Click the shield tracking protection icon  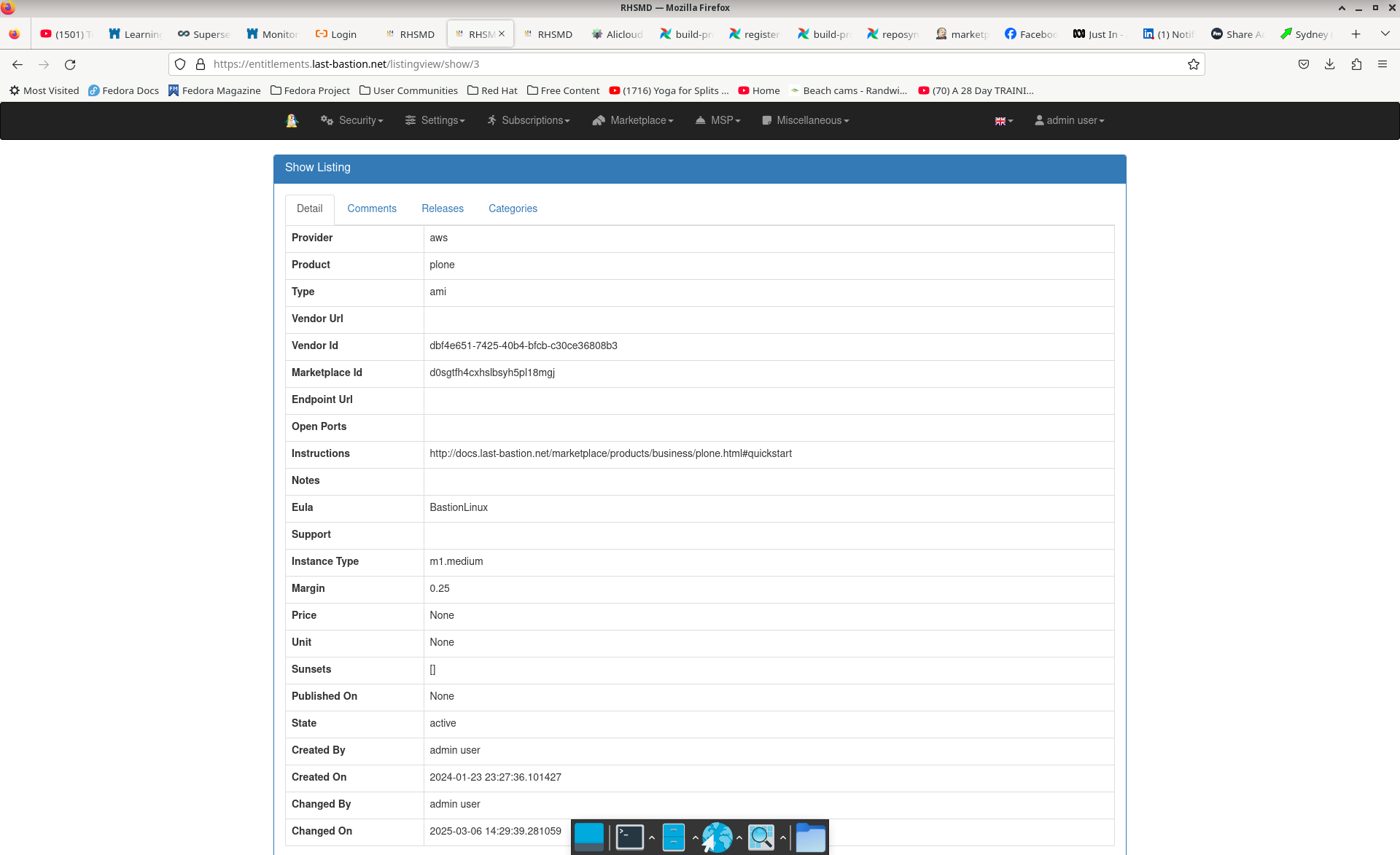coord(179,64)
